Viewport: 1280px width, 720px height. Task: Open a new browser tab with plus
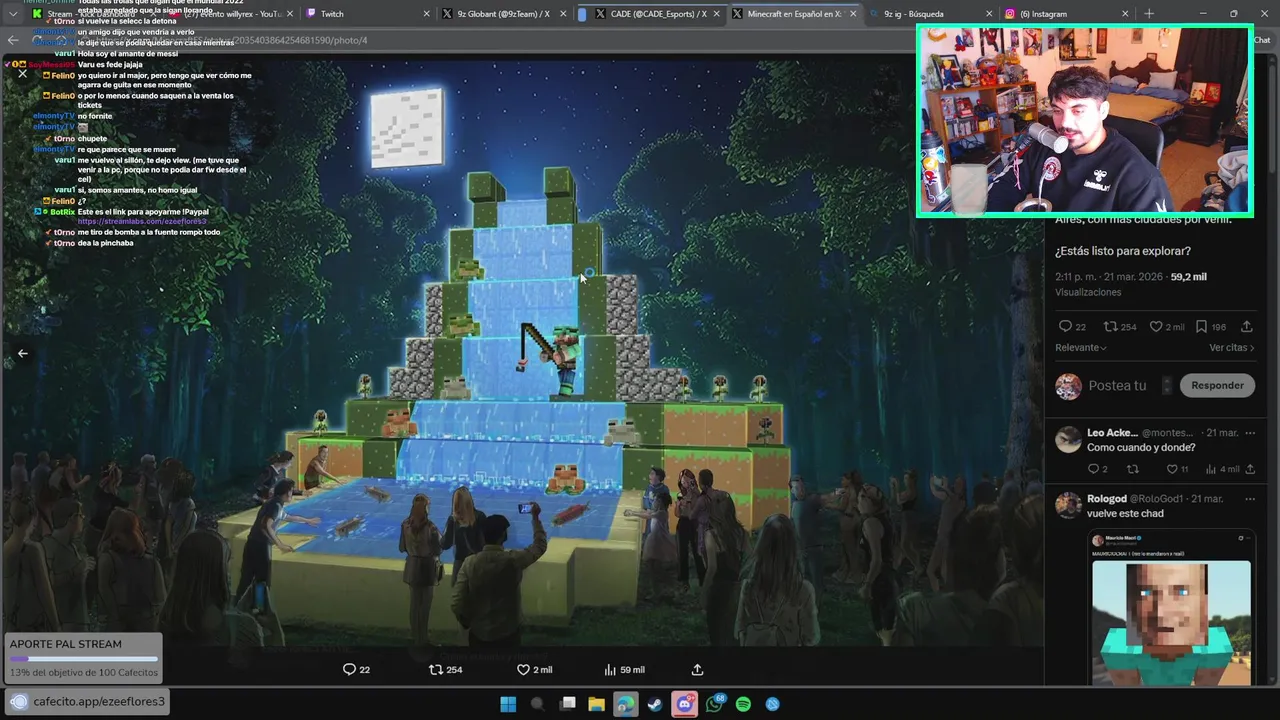(x=1148, y=14)
